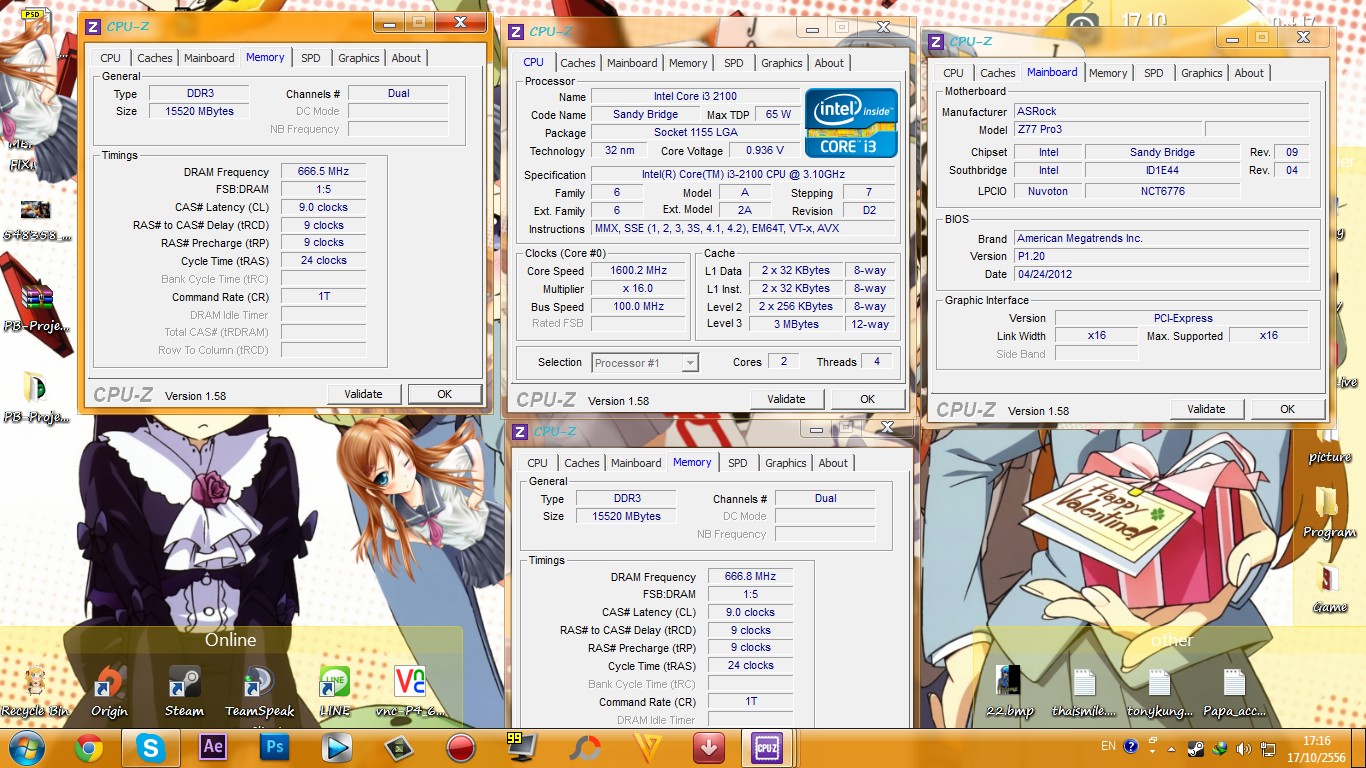The height and width of the screenshot is (768, 1366).
Task: Open Adobe After Effects from the taskbar
Action: pos(213,747)
